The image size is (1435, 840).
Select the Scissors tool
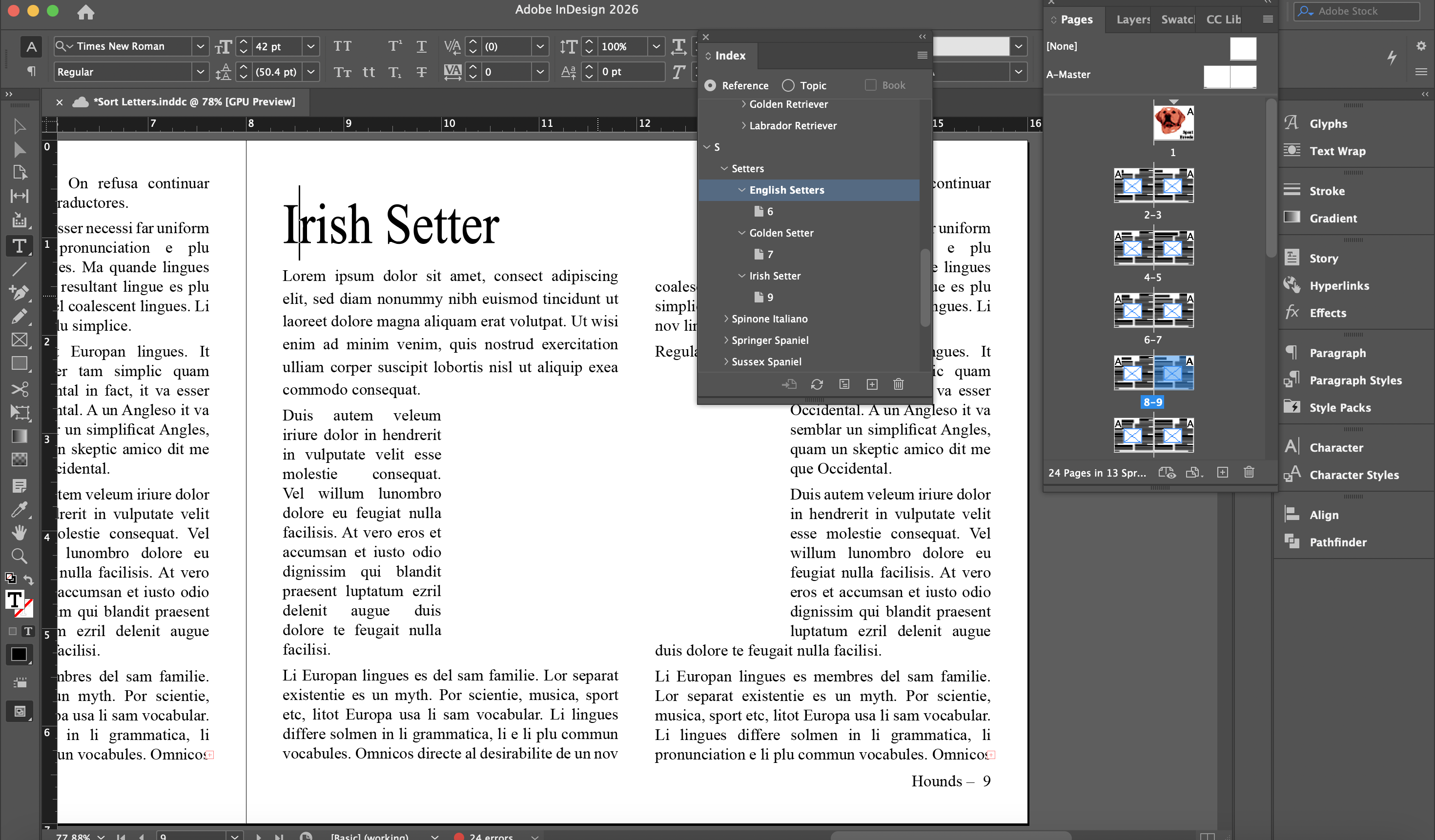pos(20,389)
